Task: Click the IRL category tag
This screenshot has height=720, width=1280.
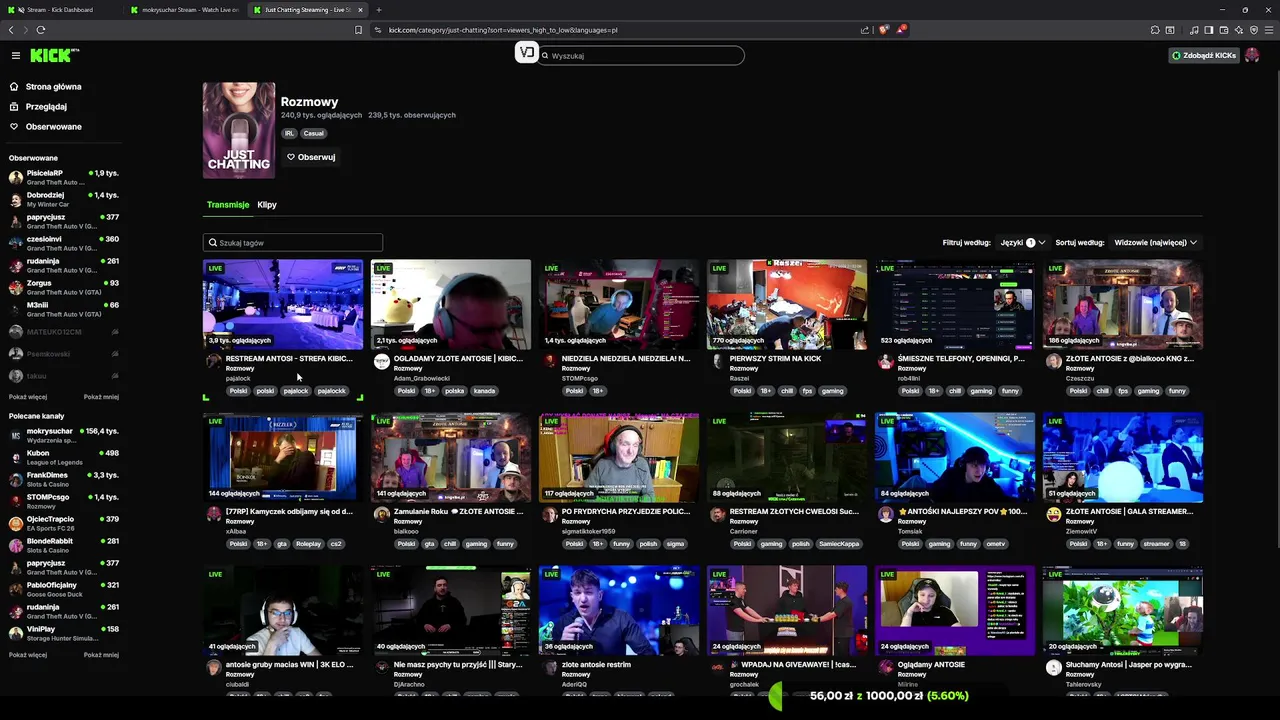Action: point(289,133)
